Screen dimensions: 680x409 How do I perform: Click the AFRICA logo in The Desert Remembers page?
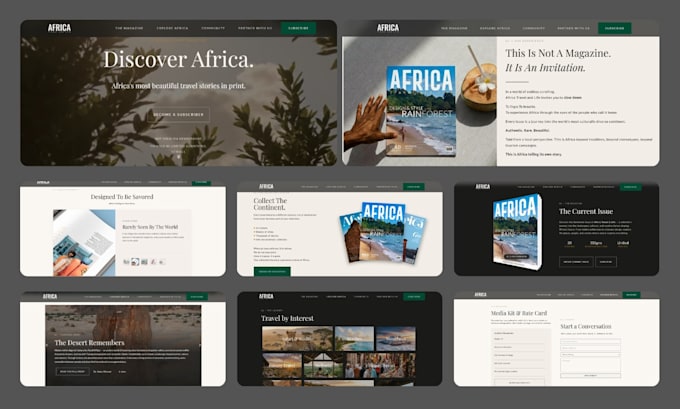50,296
